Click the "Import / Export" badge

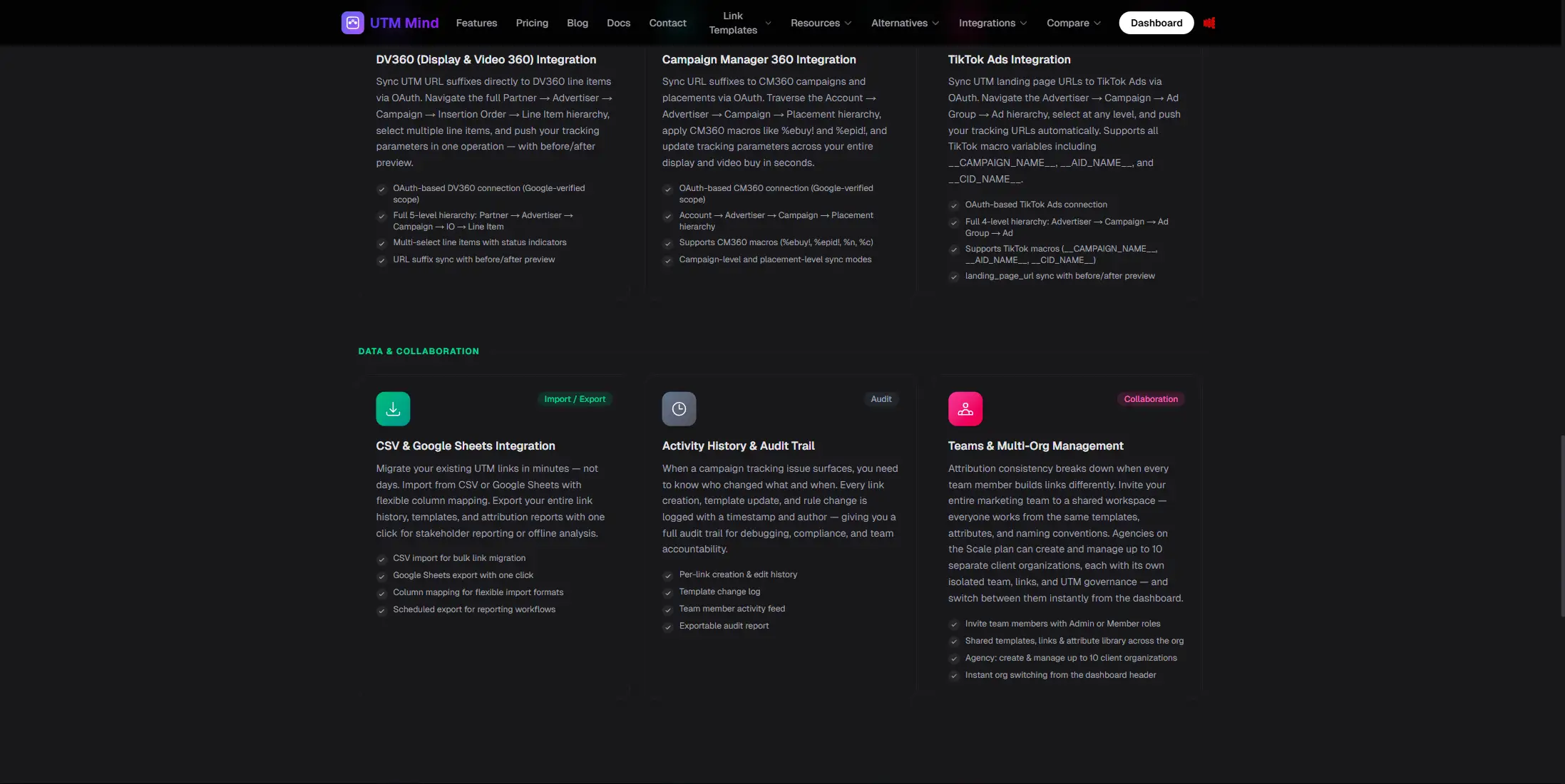tap(575, 399)
